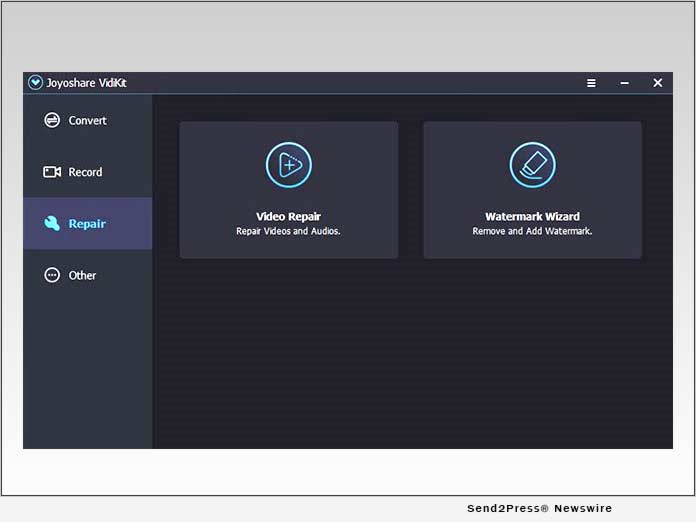Select the highlighted Repair label
The height and width of the screenshot is (522, 696).
click(x=87, y=224)
